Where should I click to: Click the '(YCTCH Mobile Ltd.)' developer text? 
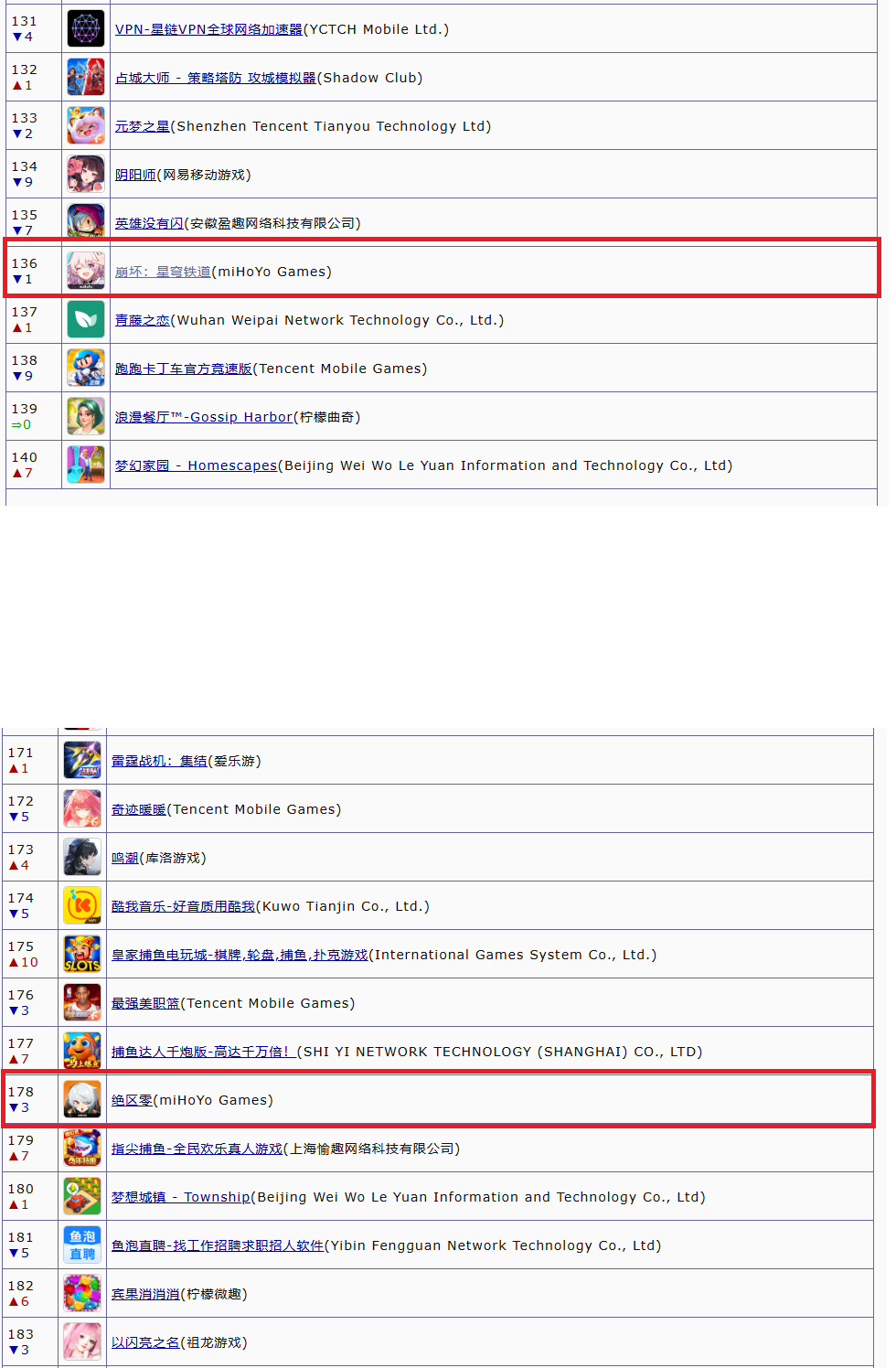376,29
